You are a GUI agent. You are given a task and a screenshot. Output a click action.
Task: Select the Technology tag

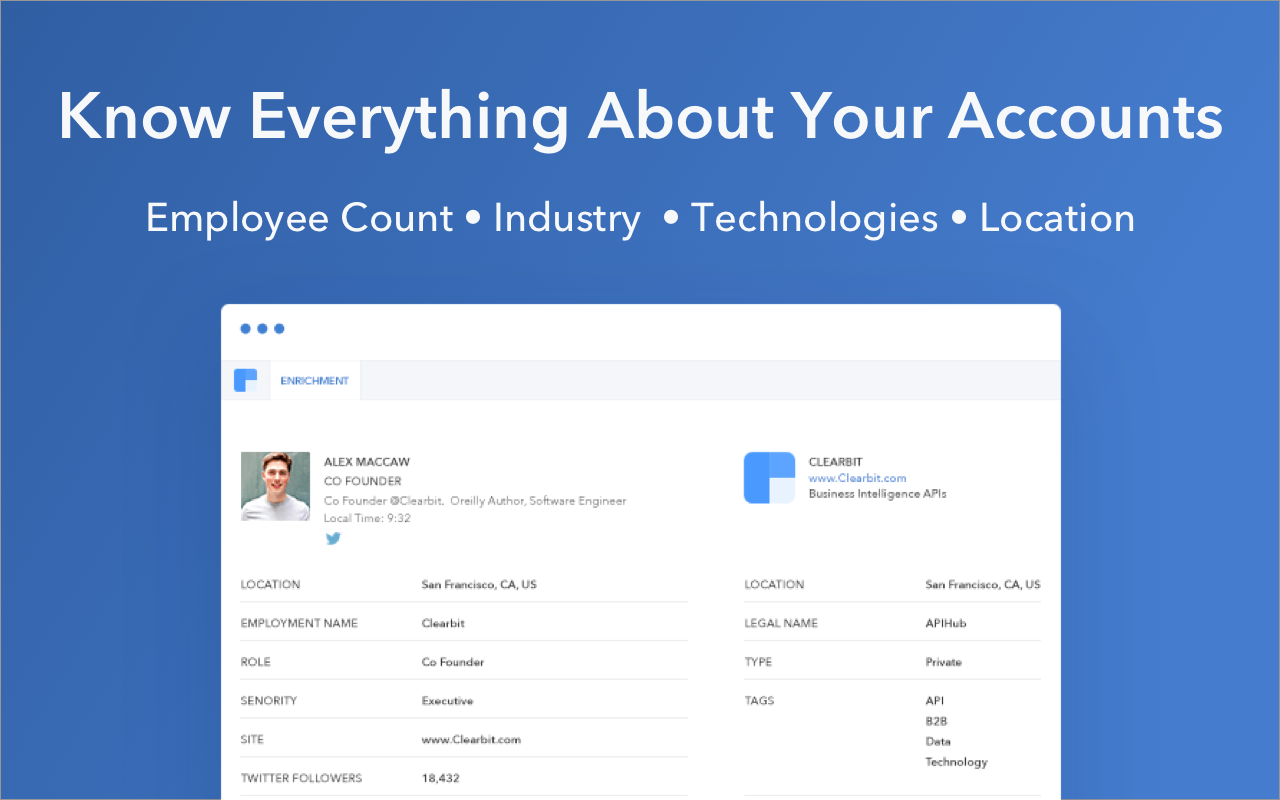click(x=956, y=761)
